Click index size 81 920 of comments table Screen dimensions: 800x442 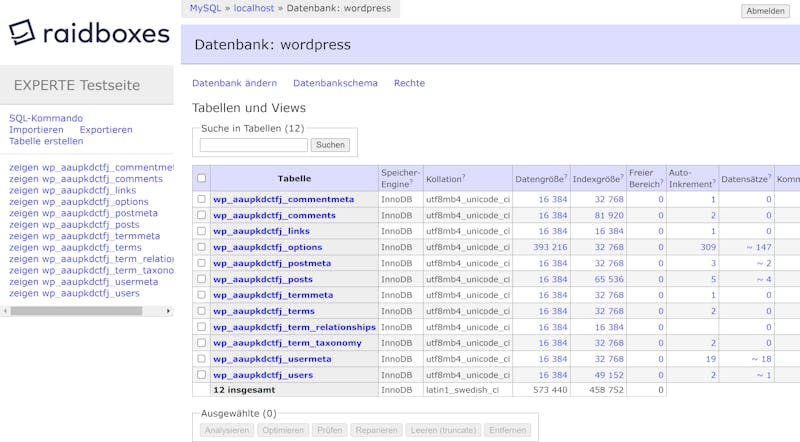pos(609,215)
